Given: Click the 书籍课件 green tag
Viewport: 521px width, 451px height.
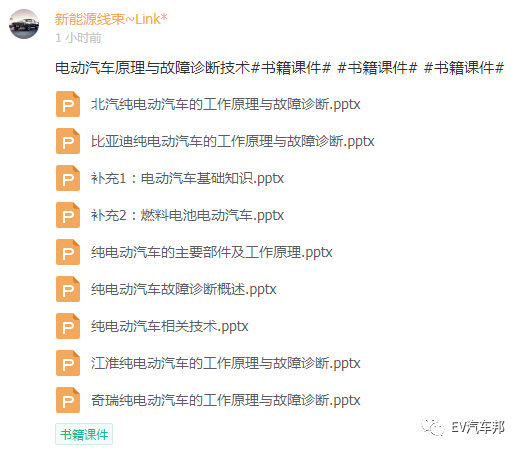Looking at the screenshot, I should click(x=84, y=434).
